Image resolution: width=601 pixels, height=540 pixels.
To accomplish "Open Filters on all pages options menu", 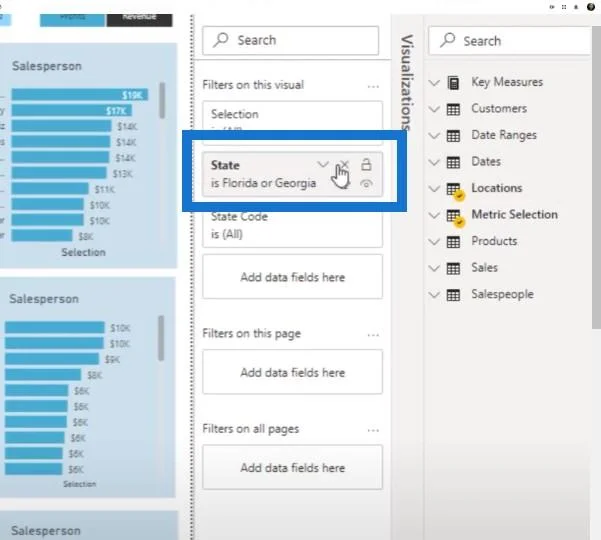I will coord(373,430).
